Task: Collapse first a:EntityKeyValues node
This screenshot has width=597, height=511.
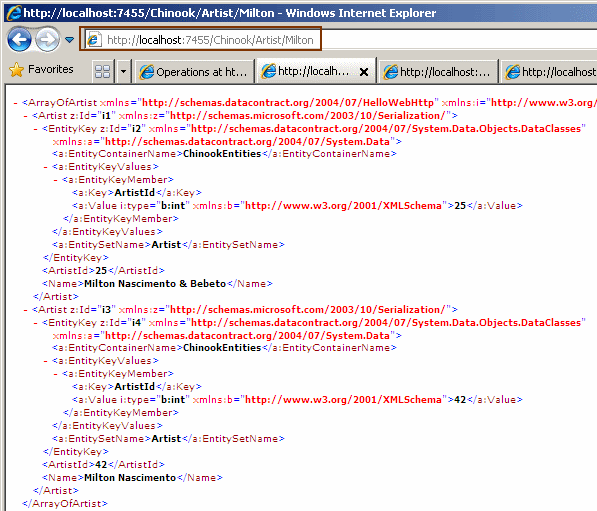Action: click(x=45, y=167)
